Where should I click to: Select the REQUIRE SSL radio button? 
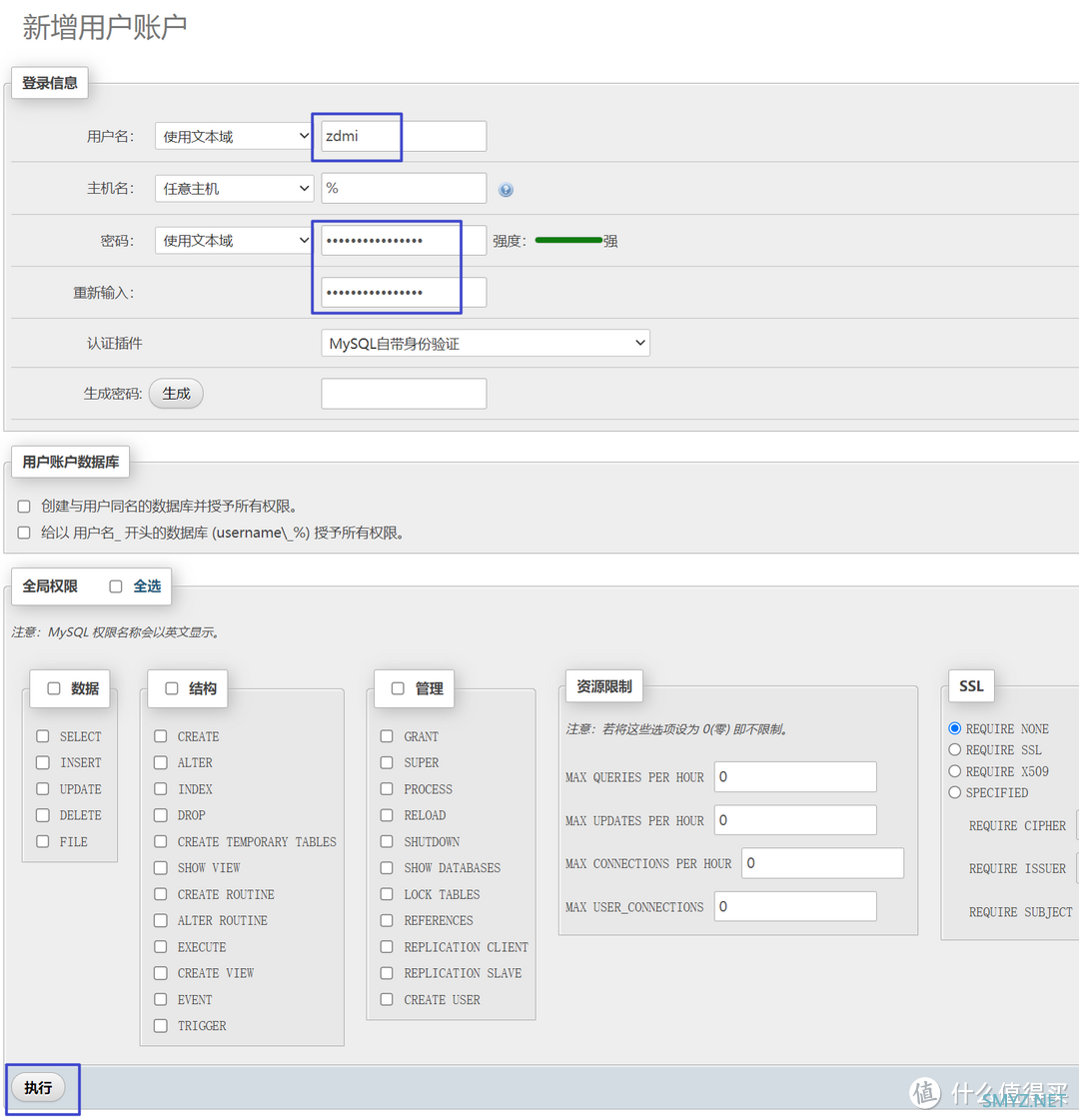click(954, 749)
